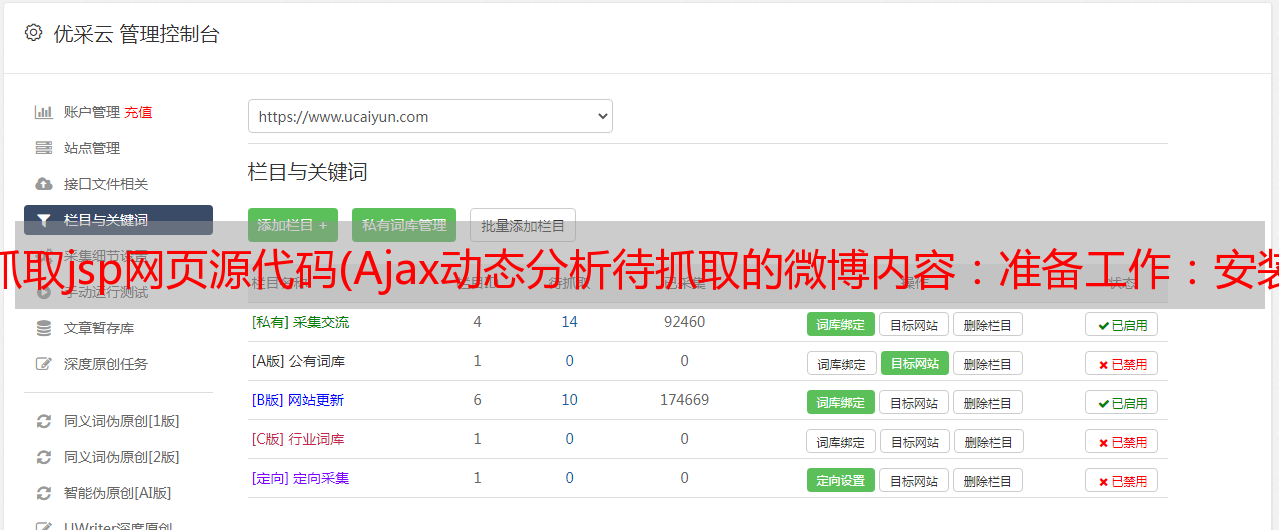Click 删除栏目 in the 公有词库 row
1279x530 pixels.
pyautogui.click(x=987, y=363)
